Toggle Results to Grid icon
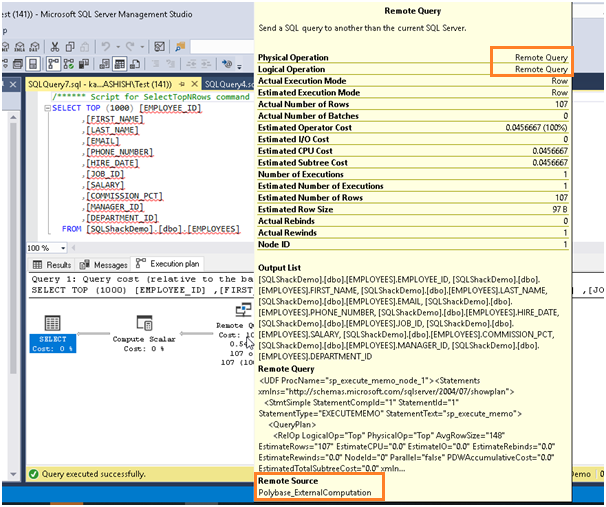606x507 pixels. coord(119,64)
